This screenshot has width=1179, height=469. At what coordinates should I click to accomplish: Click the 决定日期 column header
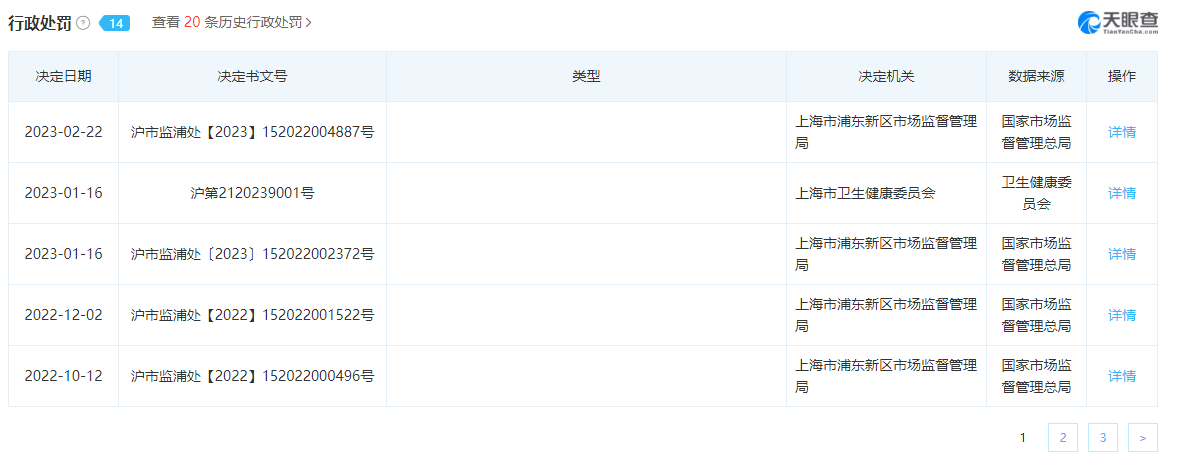tap(63, 77)
